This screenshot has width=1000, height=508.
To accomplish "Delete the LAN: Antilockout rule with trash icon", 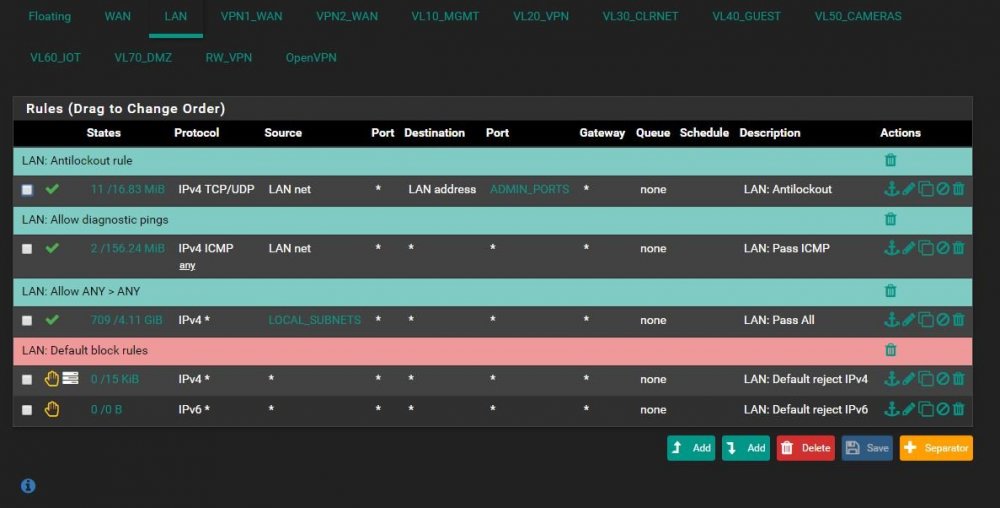I will (x=959, y=189).
